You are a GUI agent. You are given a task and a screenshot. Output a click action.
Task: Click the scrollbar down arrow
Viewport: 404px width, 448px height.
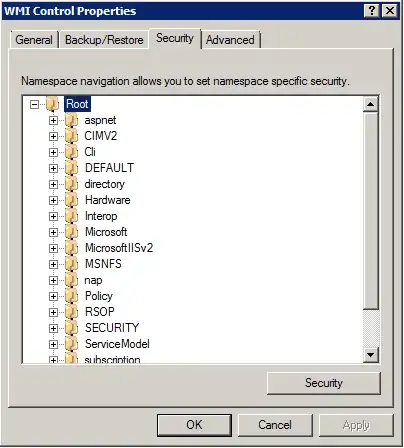371,355
